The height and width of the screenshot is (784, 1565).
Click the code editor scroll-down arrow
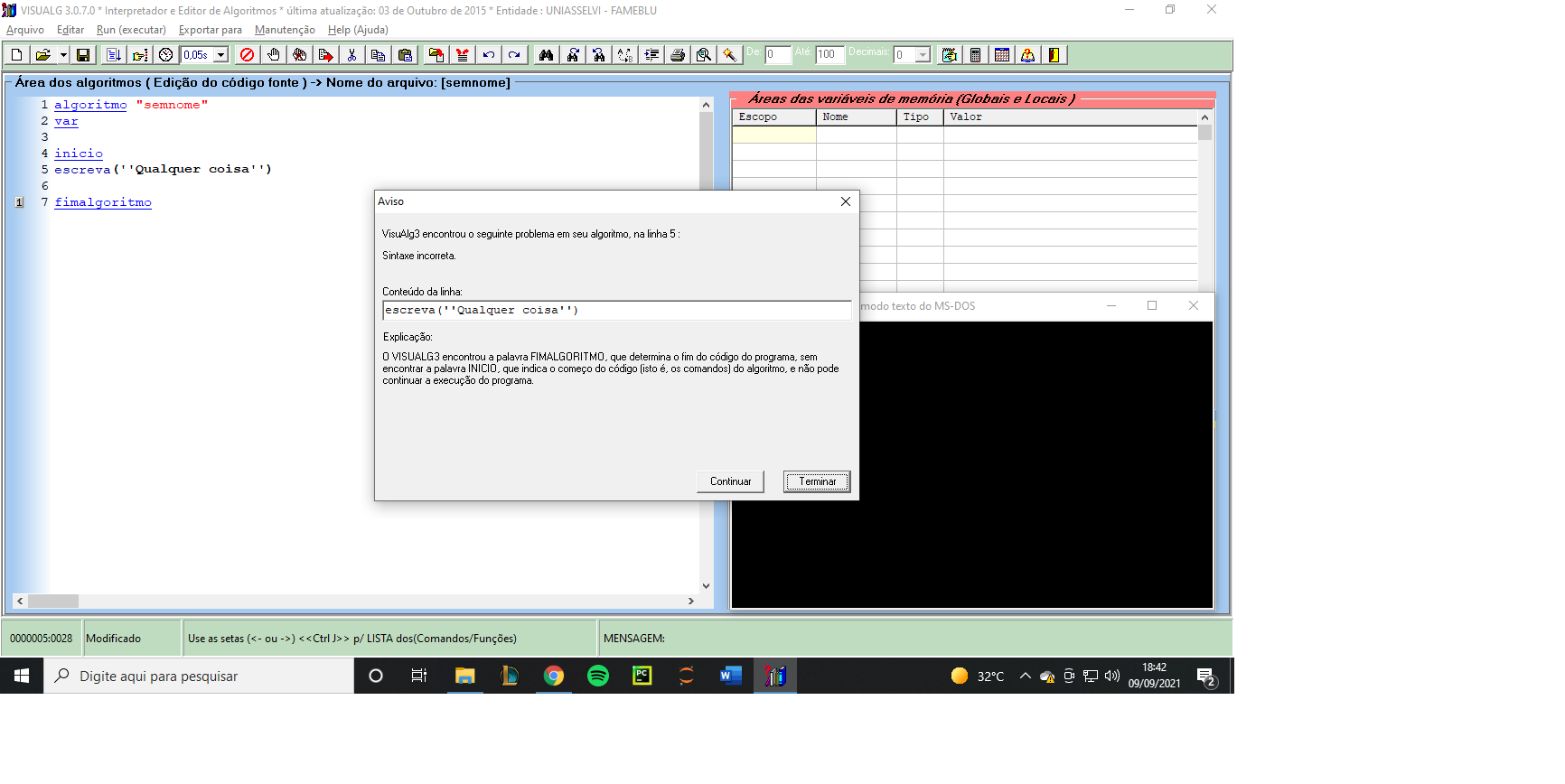(x=707, y=586)
